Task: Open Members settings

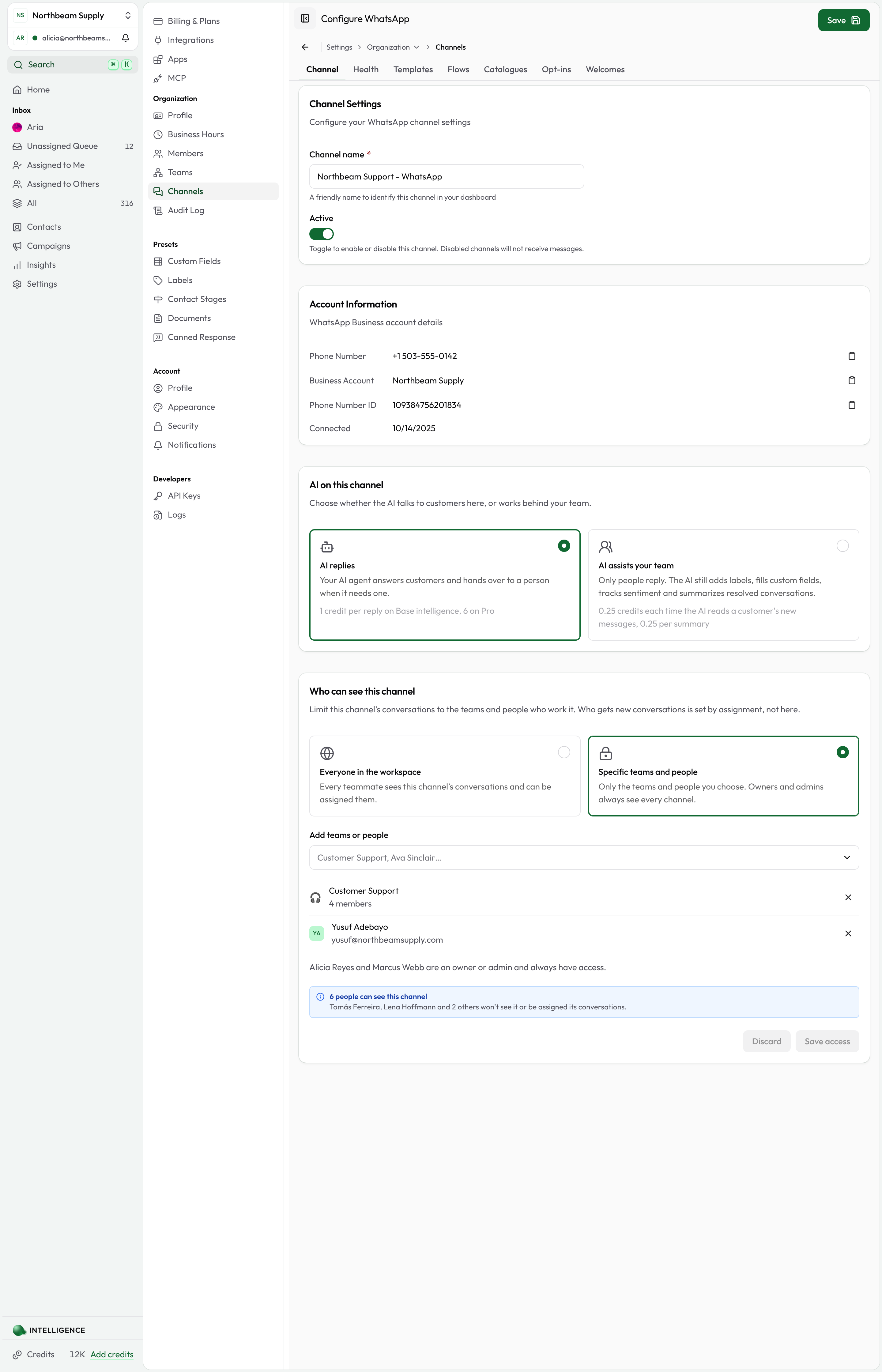Action: click(x=213, y=153)
